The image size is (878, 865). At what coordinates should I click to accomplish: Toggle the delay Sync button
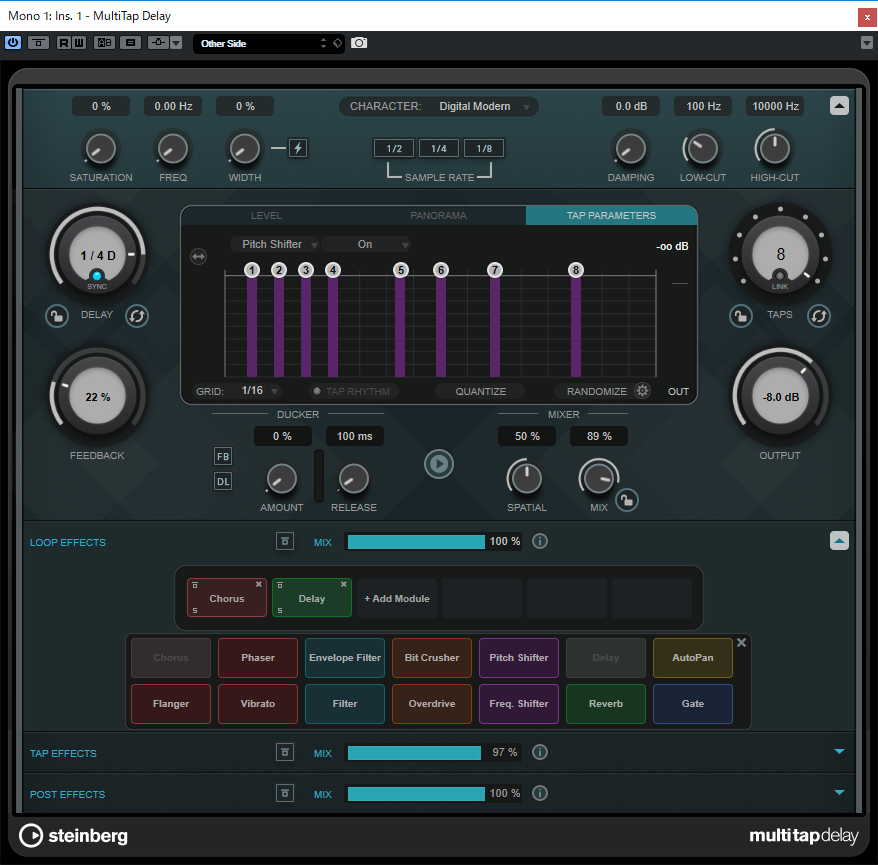click(97, 276)
